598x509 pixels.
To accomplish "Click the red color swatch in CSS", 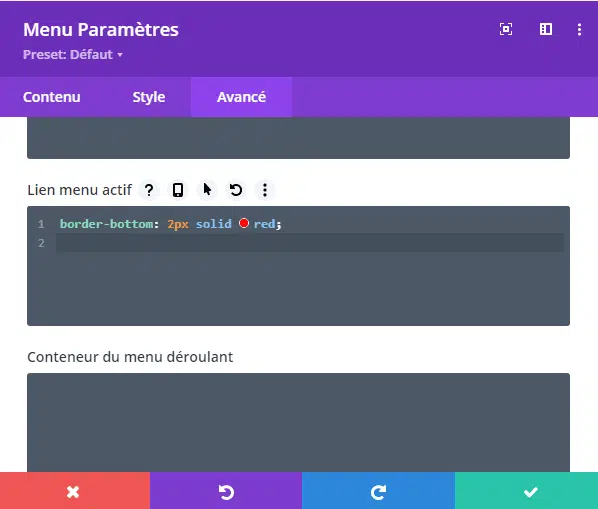I will point(244,223).
